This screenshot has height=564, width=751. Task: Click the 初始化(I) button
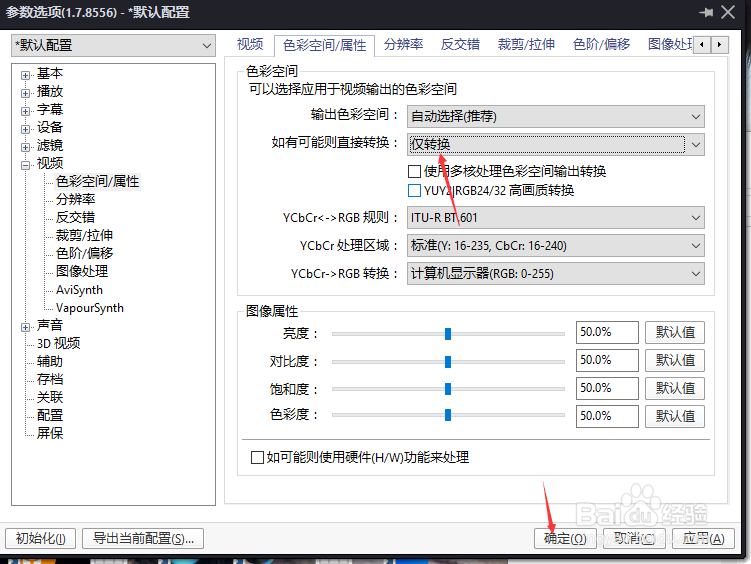tap(41, 539)
